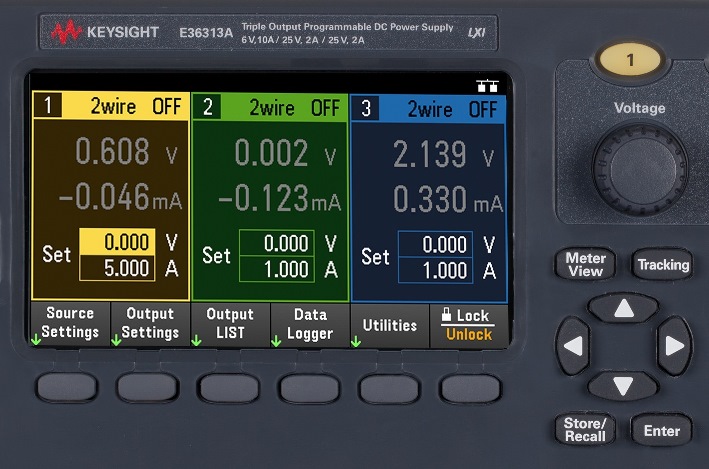Click the tracking status icon on display
Viewport: 709px width, 469px height.
point(489,86)
